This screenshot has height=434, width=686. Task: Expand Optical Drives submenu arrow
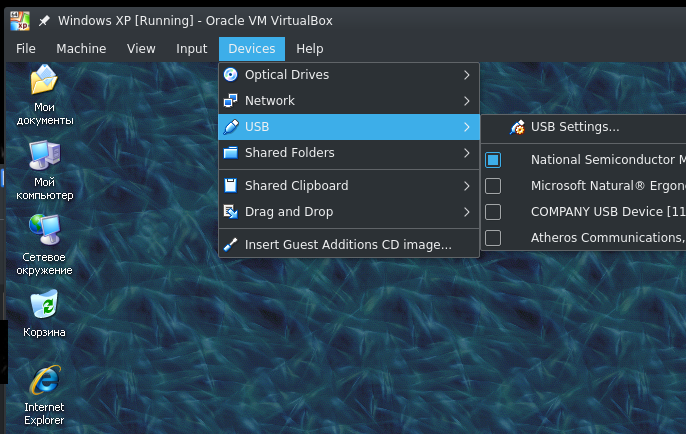coord(466,75)
